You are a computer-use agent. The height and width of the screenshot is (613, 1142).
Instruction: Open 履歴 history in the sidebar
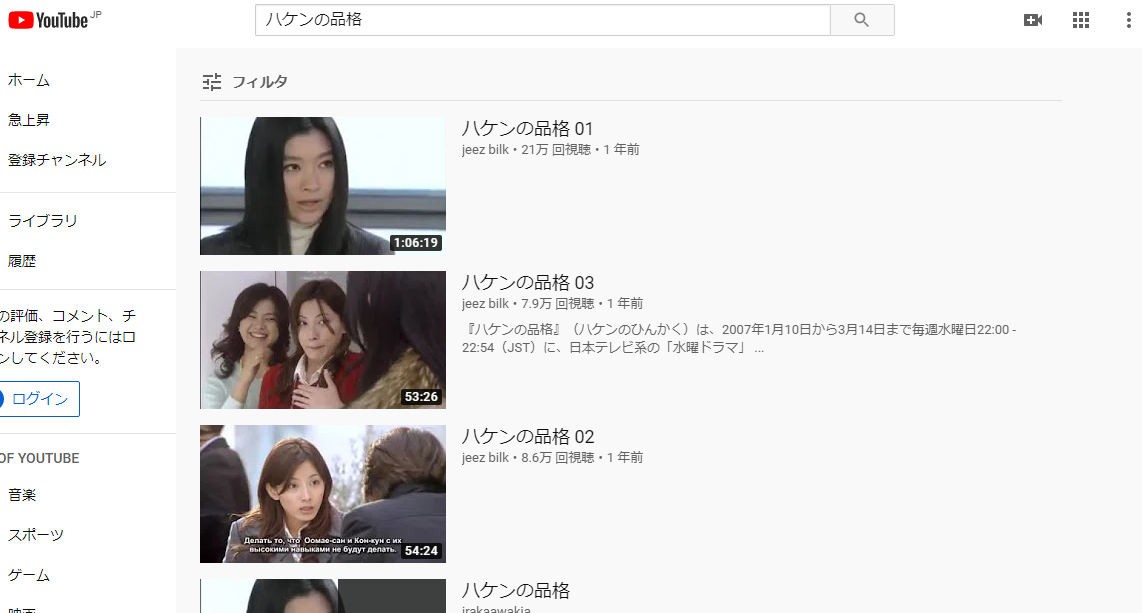coord(22,261)
